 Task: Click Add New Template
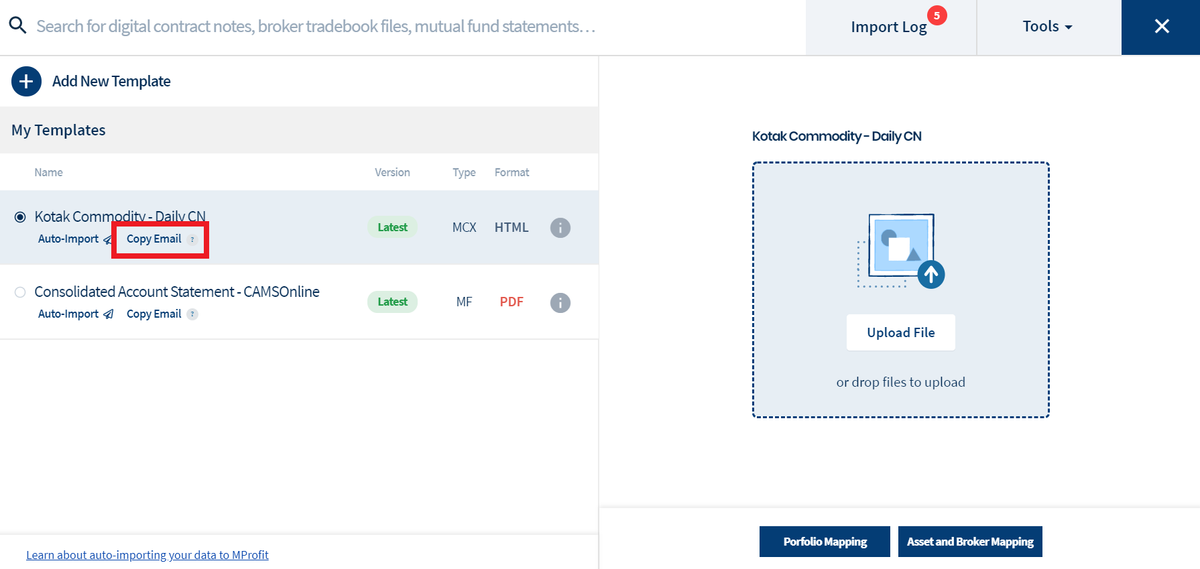coord(111,81)
